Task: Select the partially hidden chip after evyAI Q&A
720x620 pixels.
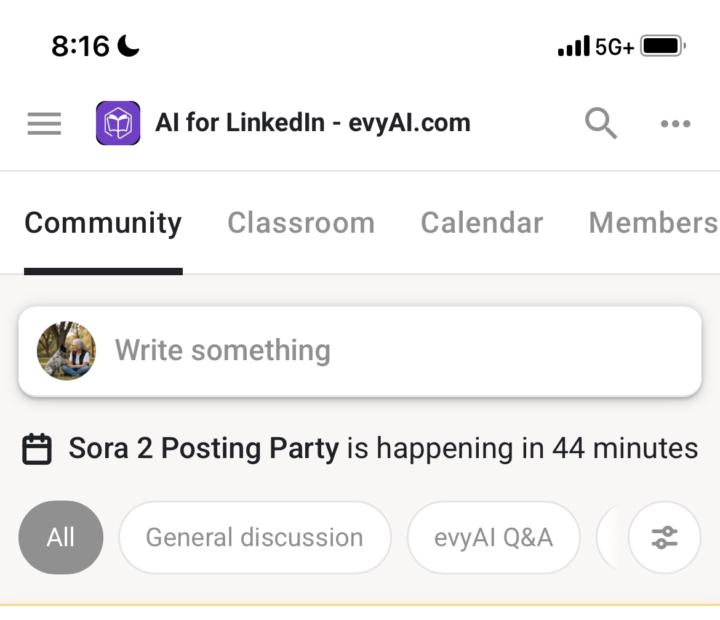Action: (609, 538)
